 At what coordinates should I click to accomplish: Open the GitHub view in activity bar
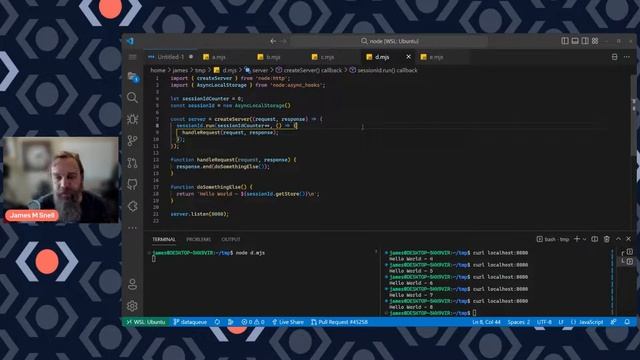[132, 184]
